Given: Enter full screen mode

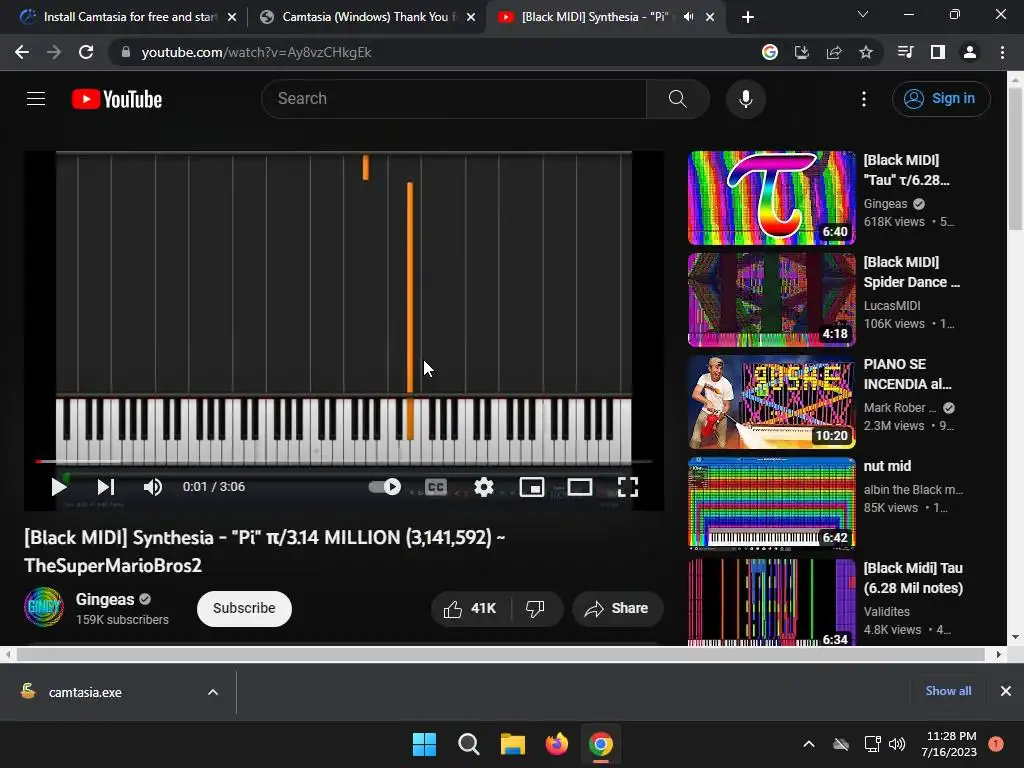Looking at the screenshot, I should [628, 487].
